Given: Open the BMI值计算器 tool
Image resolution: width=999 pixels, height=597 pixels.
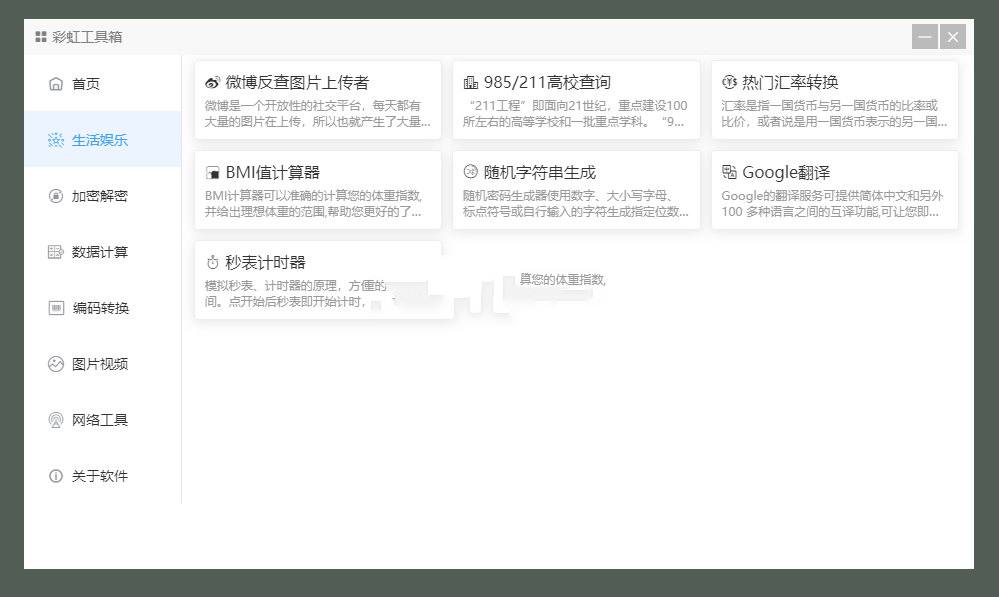Looking at the screenshot, I should pos(318,190).
